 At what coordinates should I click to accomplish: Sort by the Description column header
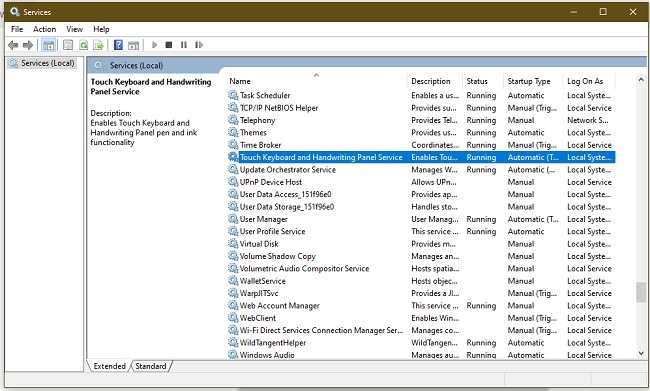click(435, 81)
